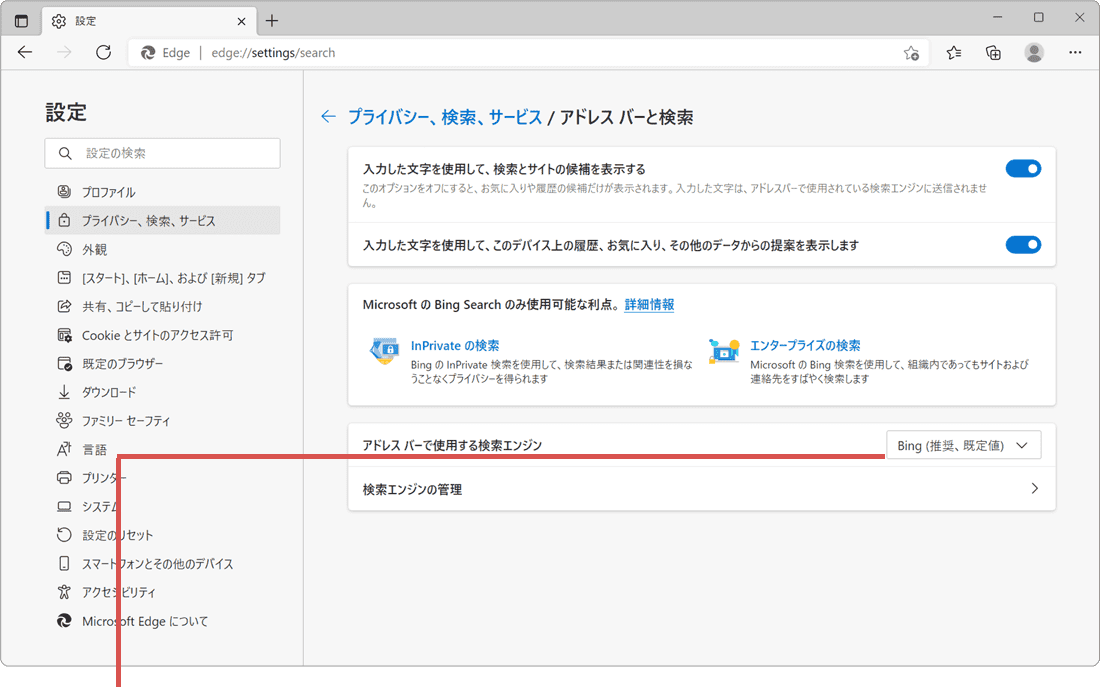The height and width of the screenshot is (687, 1100).
Task: Close the 設定 tab
Action: pyautogui.click(x=241, y=21)
